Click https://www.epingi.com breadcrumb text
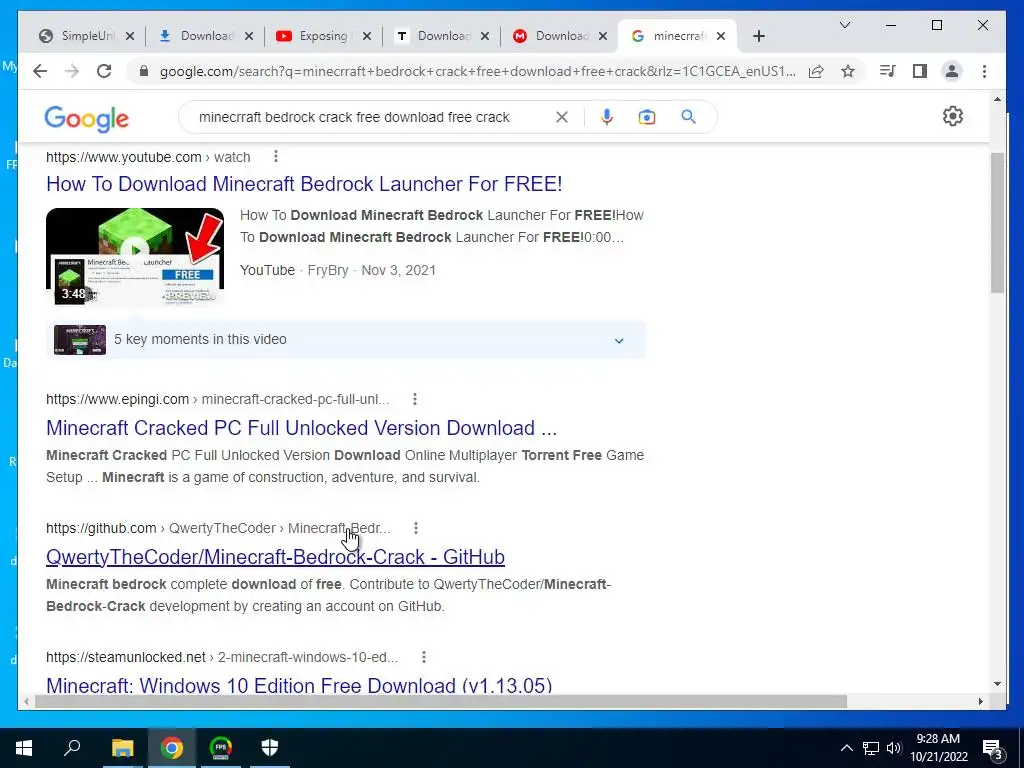 (x=117, y=399)
